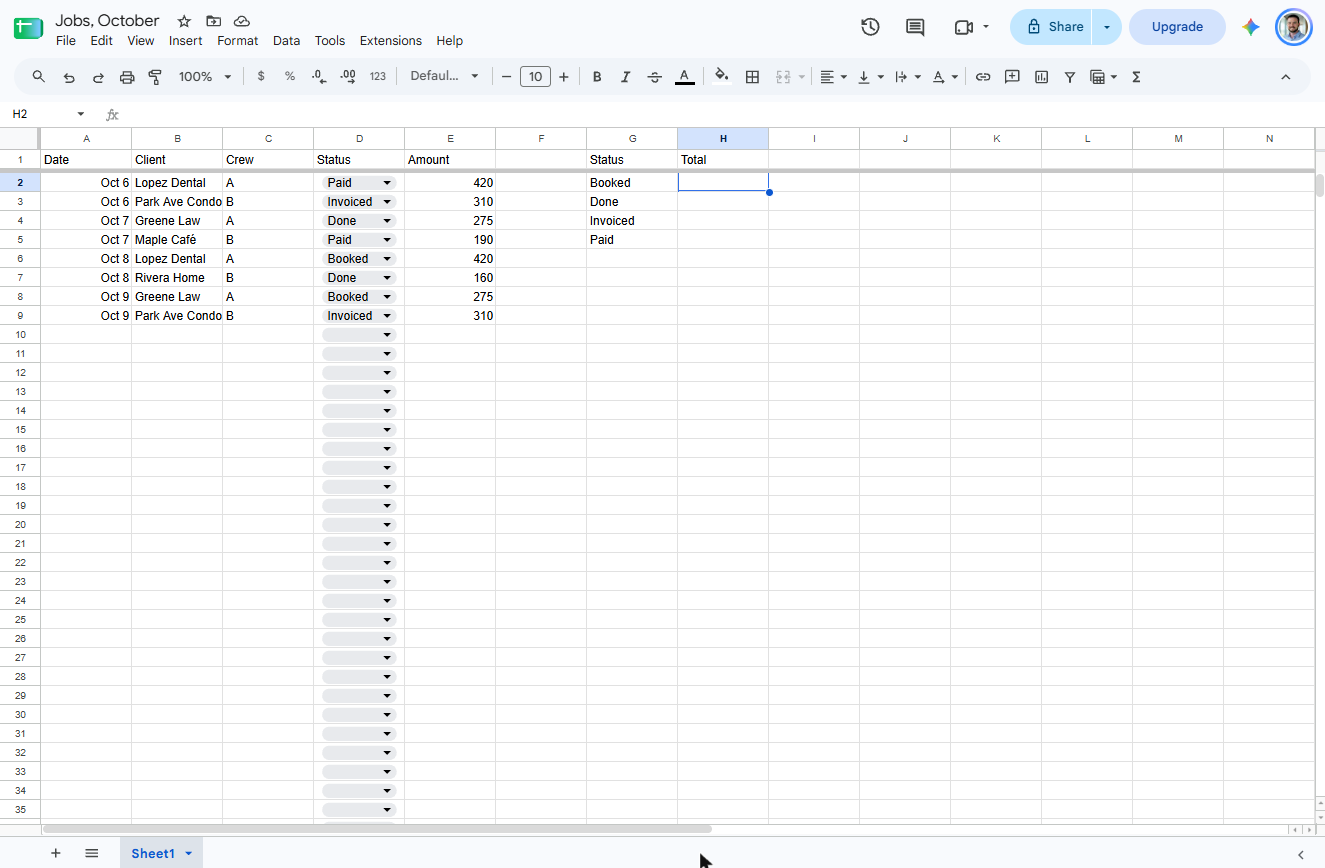Open the Data menu
1325x868 pixels.
(286, 41)
